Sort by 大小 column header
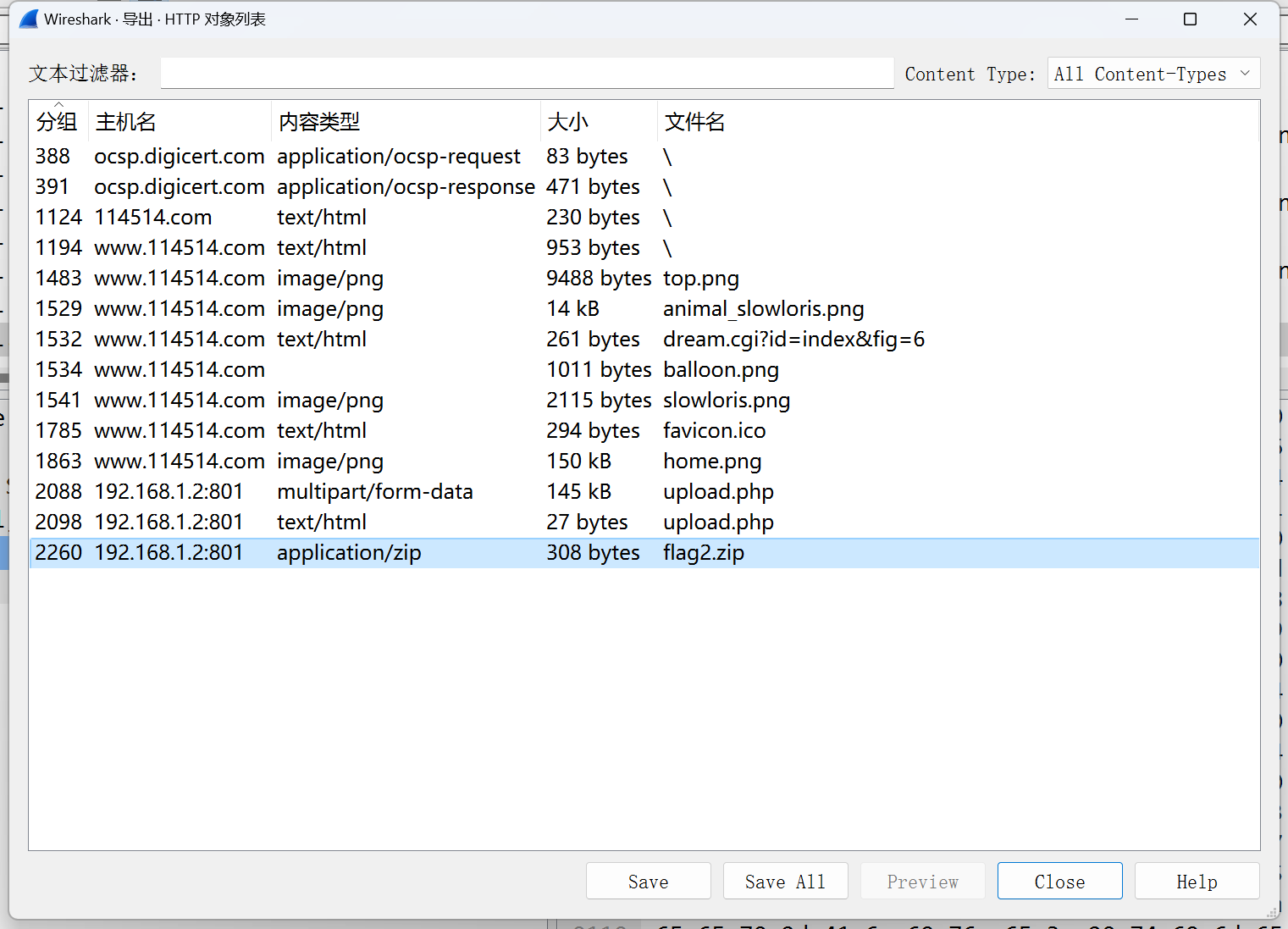The height and width of the screenshot is (929, 1288). click(599, 122)
